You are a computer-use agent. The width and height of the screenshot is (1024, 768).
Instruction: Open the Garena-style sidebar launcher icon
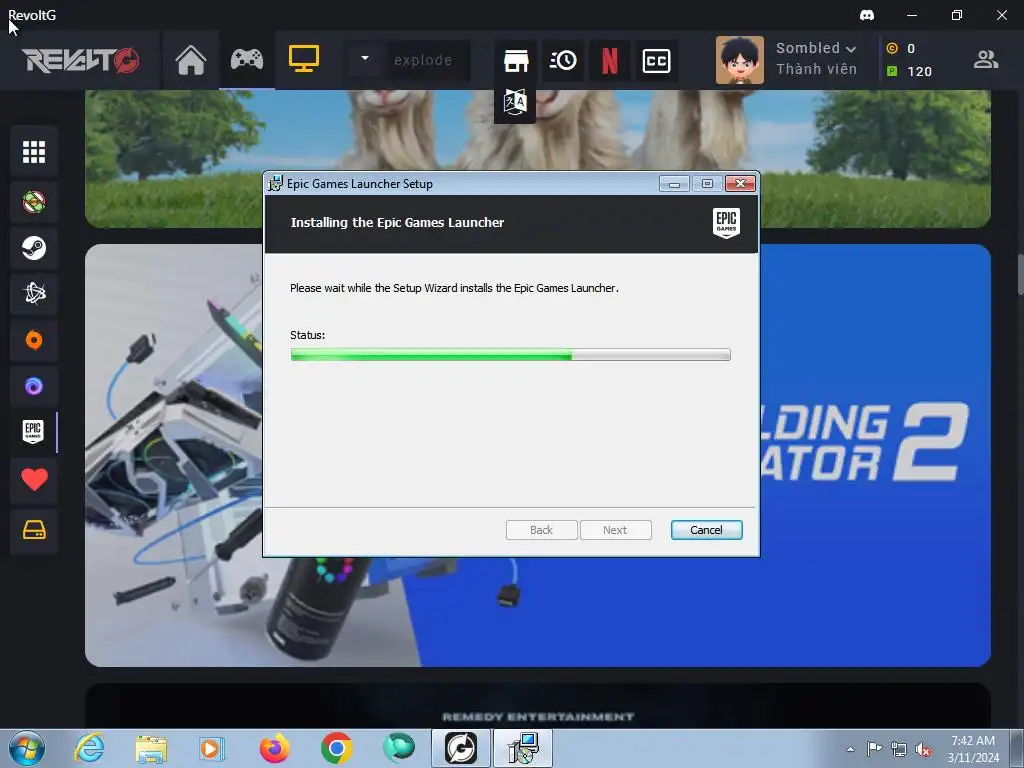pos(34,202)
